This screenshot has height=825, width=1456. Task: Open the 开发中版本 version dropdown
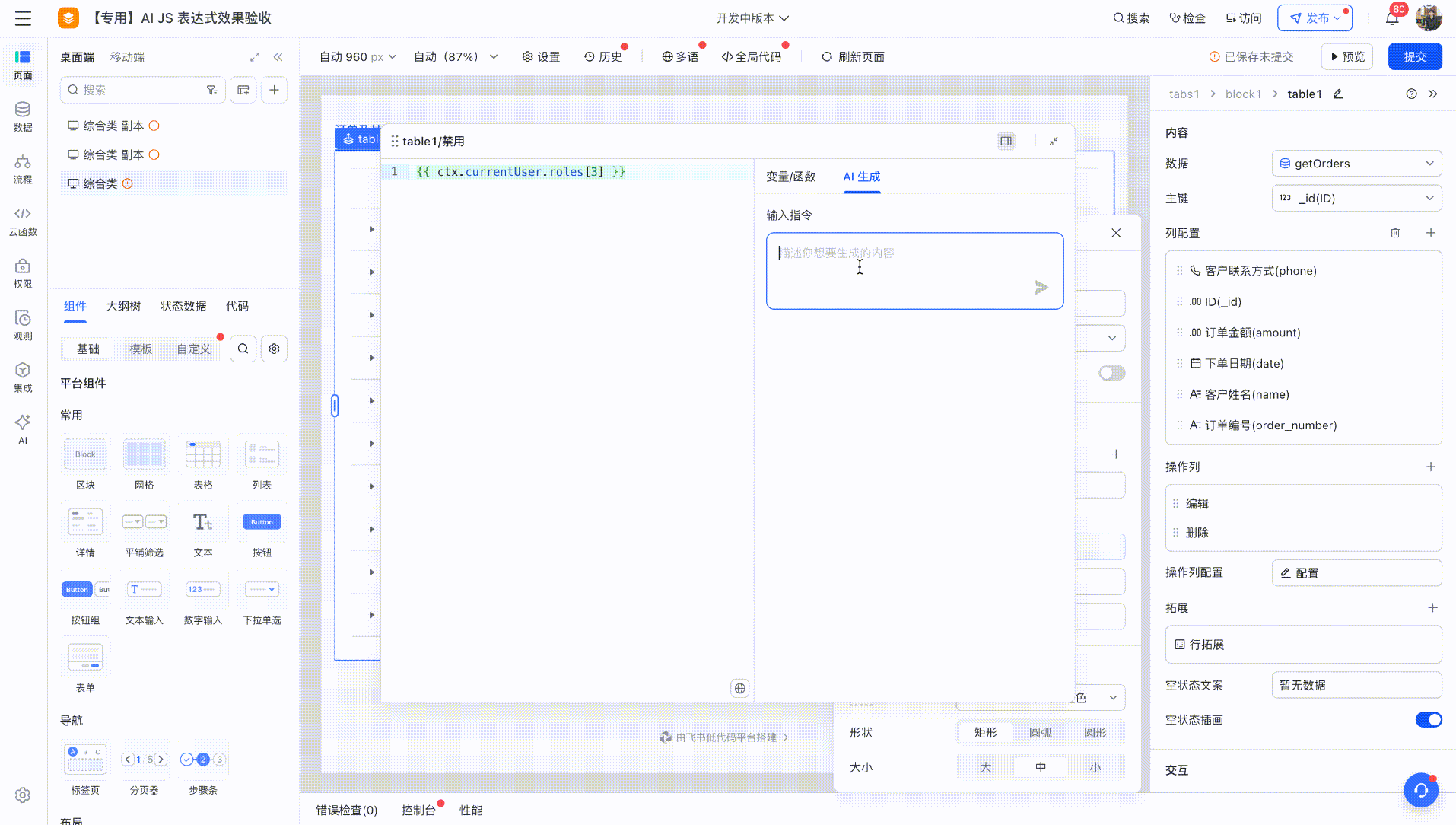tap(752, 18)
